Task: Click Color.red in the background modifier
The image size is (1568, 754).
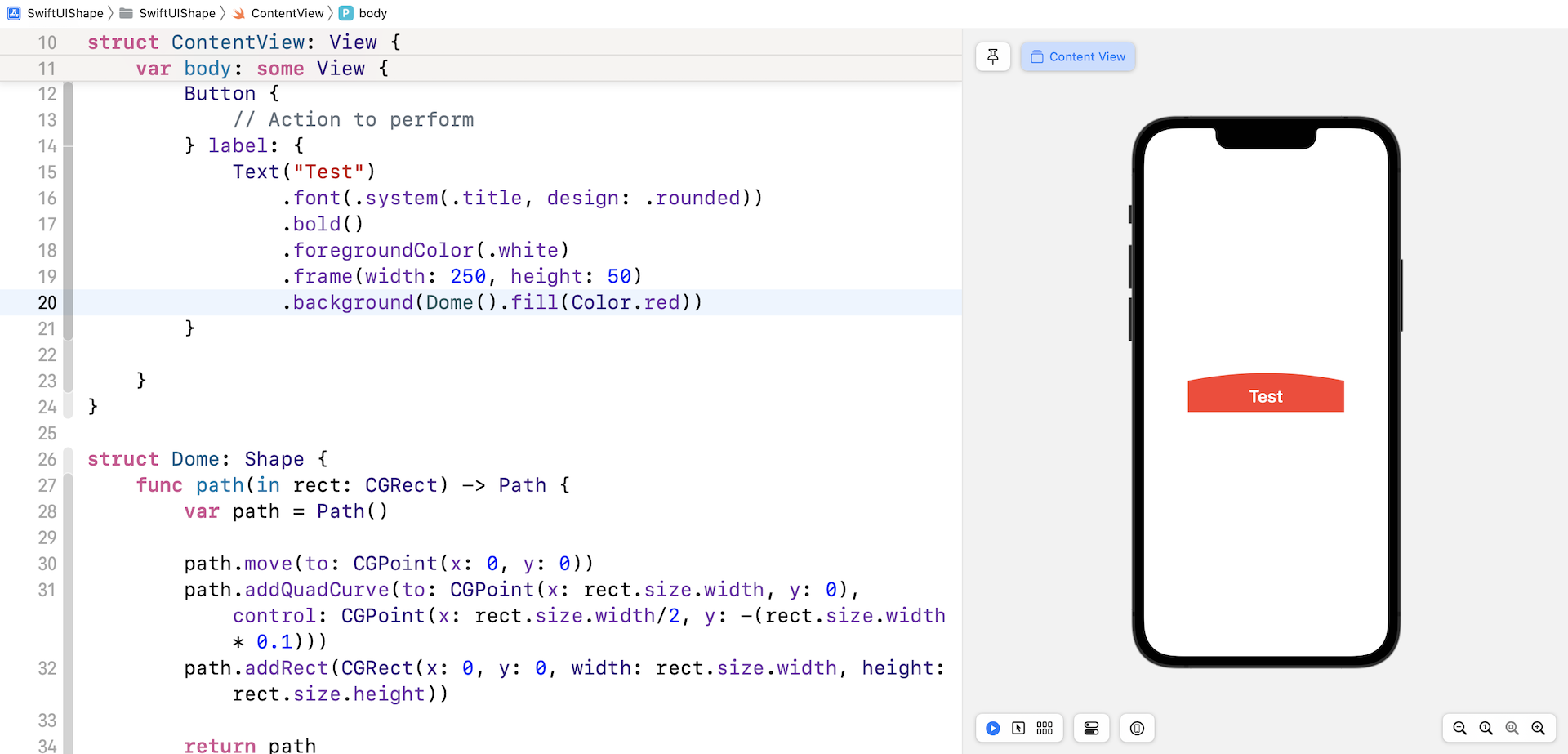Action: [625, 302]
